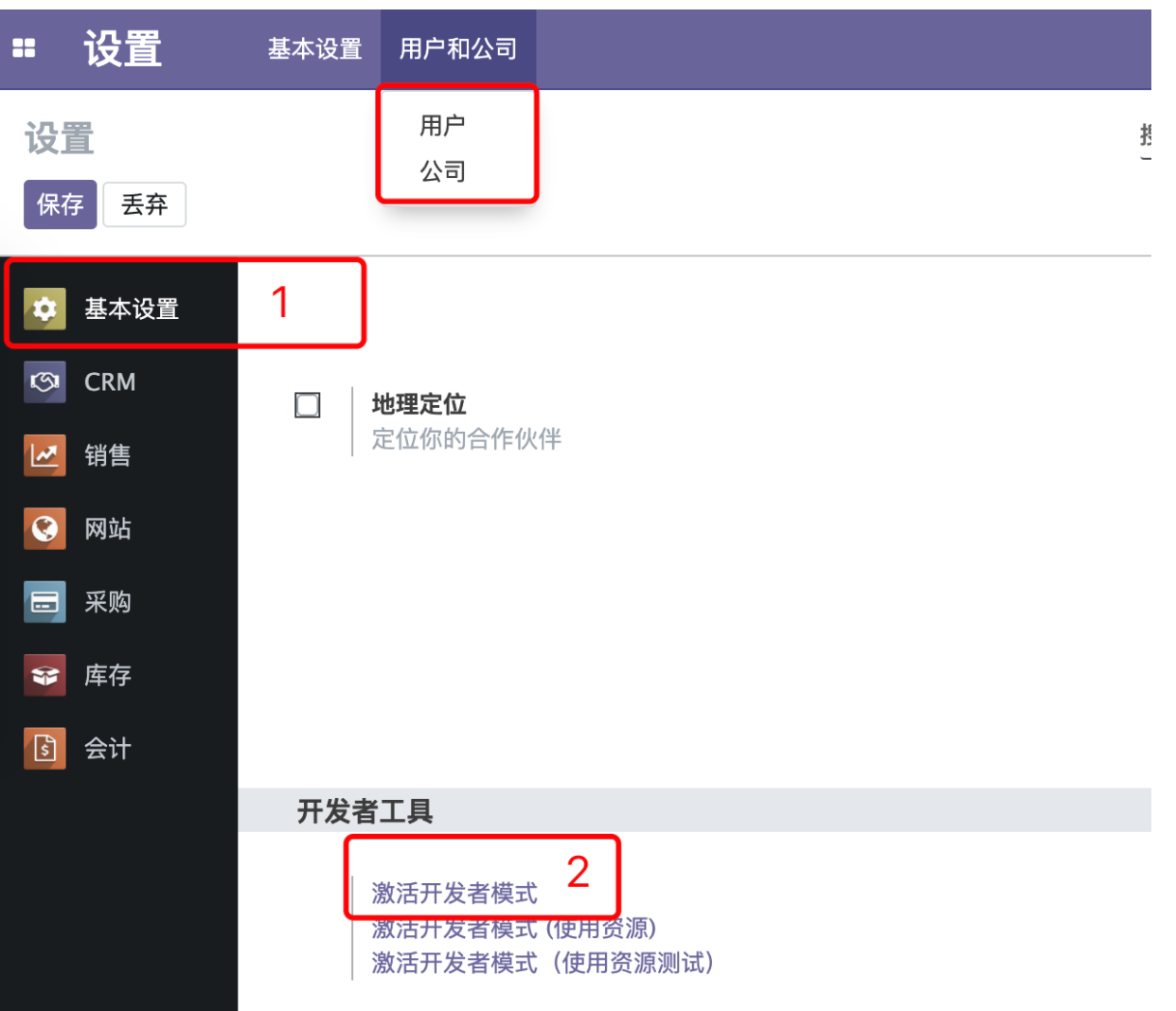1176x1011 pixels.
Task: Click the 网站 globe icon
Action: coord(45,528)
